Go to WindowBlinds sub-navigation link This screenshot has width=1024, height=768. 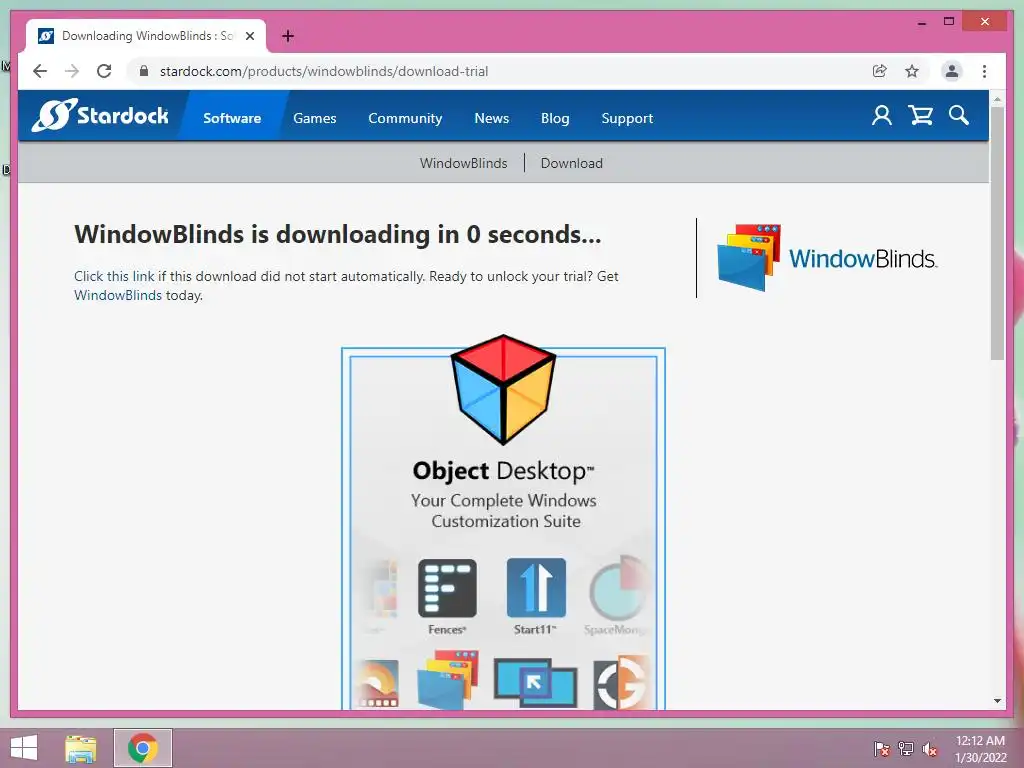click(464, 163)
